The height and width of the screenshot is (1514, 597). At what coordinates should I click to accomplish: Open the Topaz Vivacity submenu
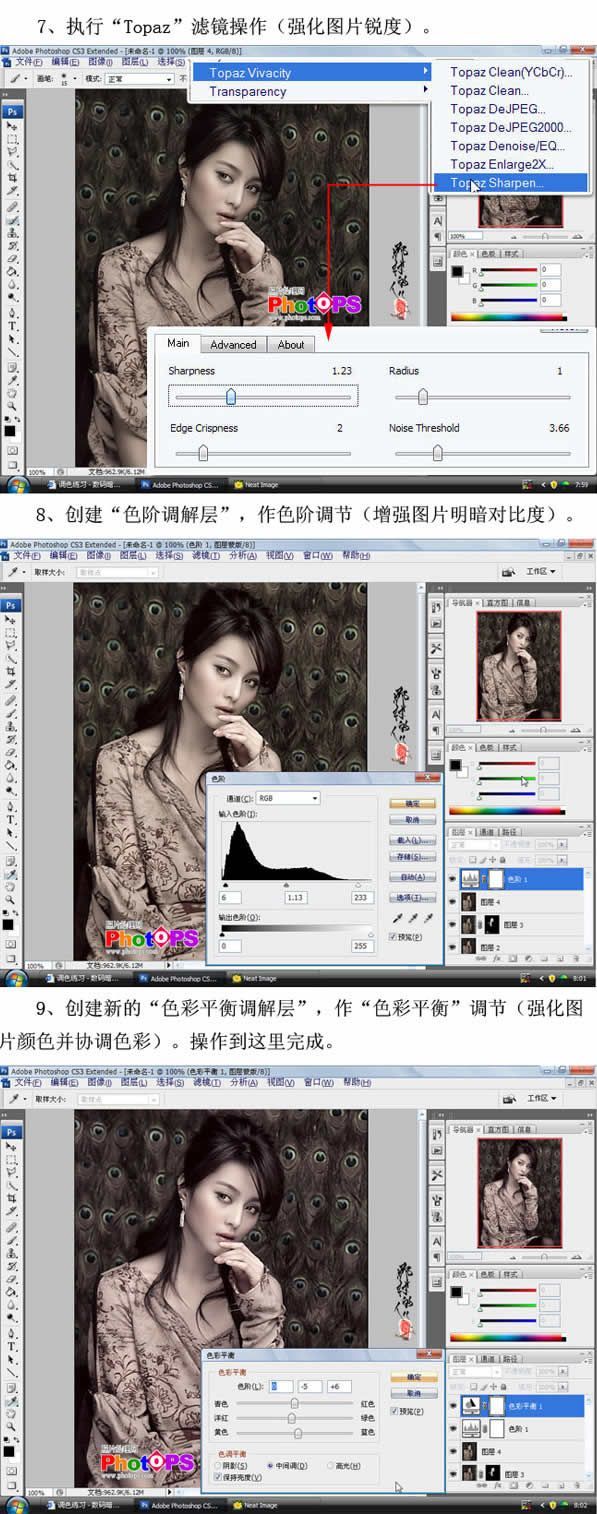coord(312,72)
